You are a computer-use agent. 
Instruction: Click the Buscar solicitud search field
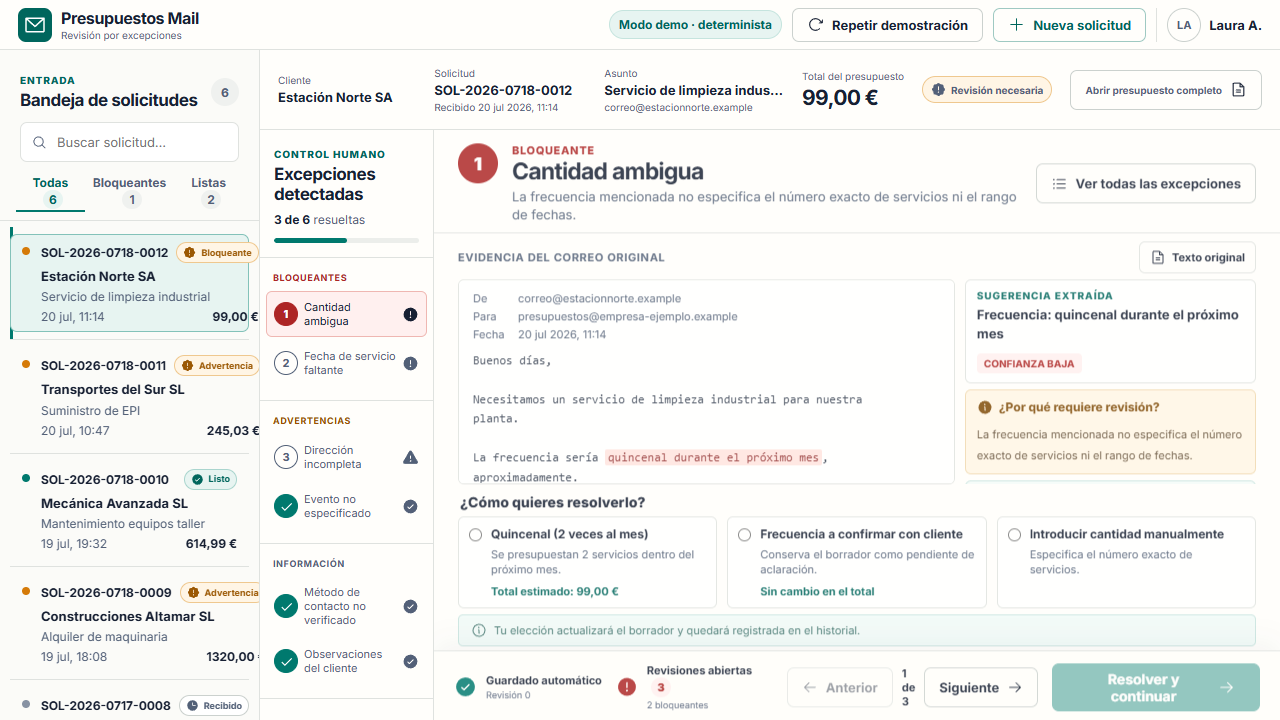(x=130, y=142)
